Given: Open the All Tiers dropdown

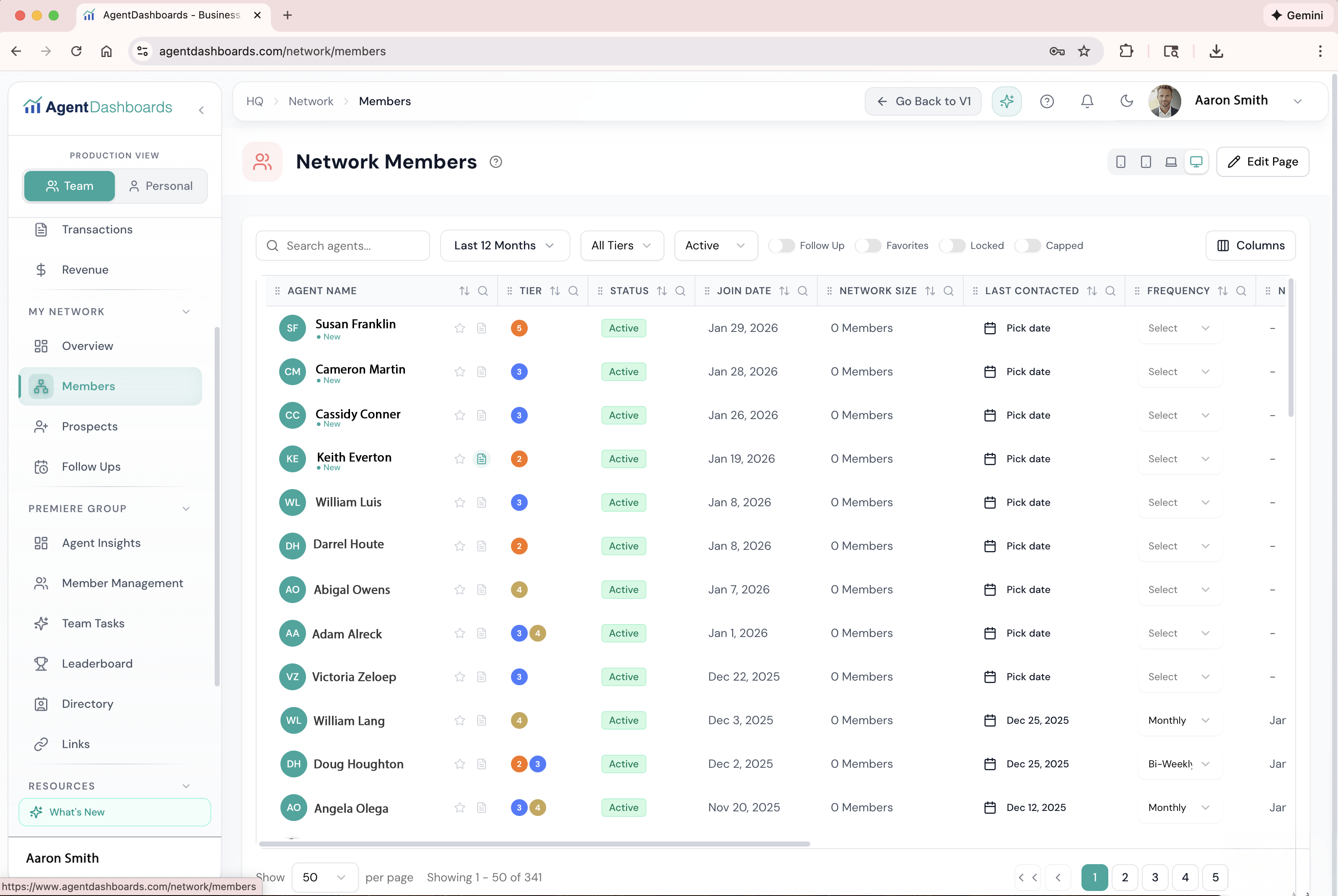Looking at the screenshot, I should point(621,245).
